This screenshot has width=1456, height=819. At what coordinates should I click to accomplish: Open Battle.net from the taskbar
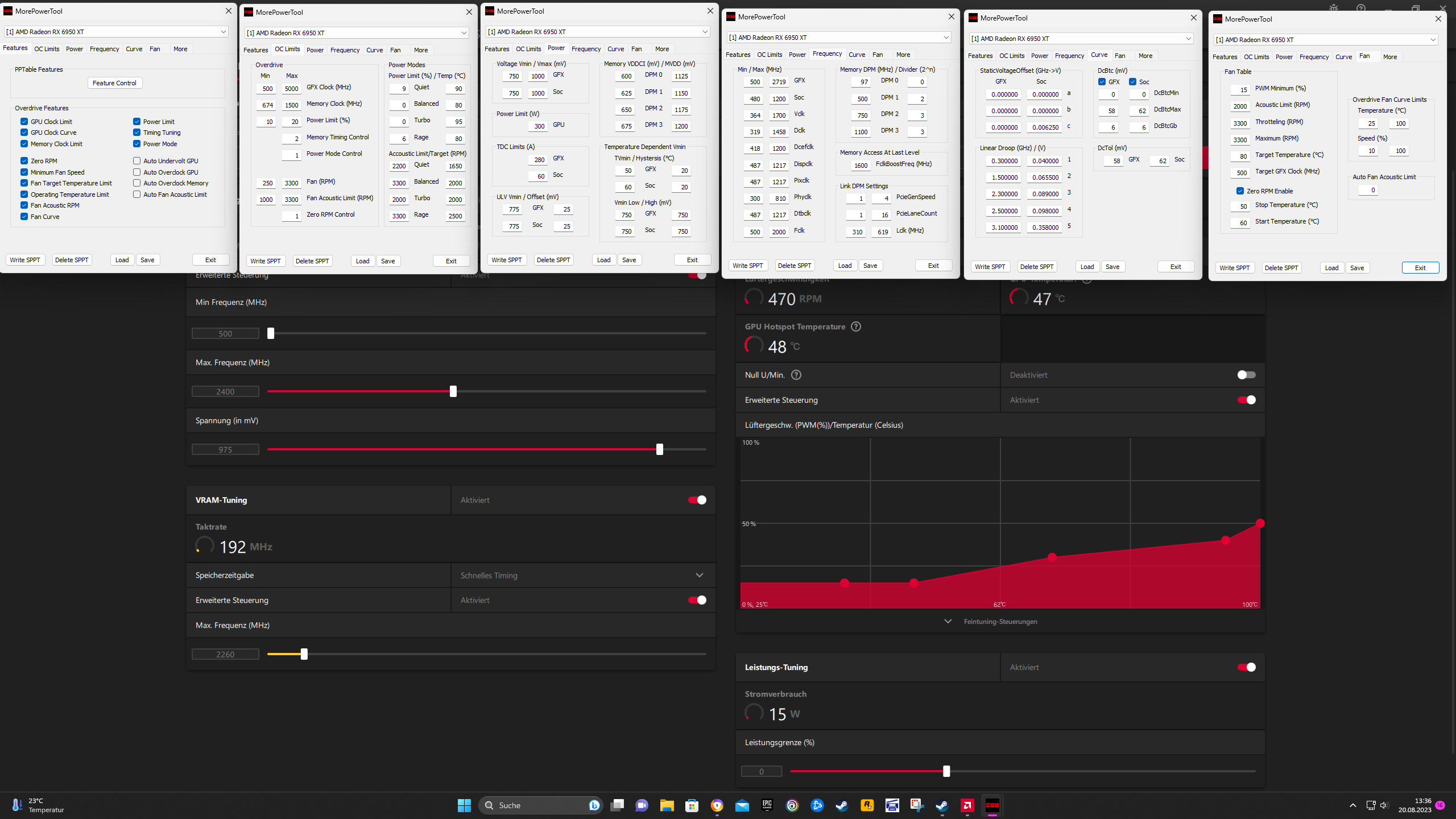[817, 805]
